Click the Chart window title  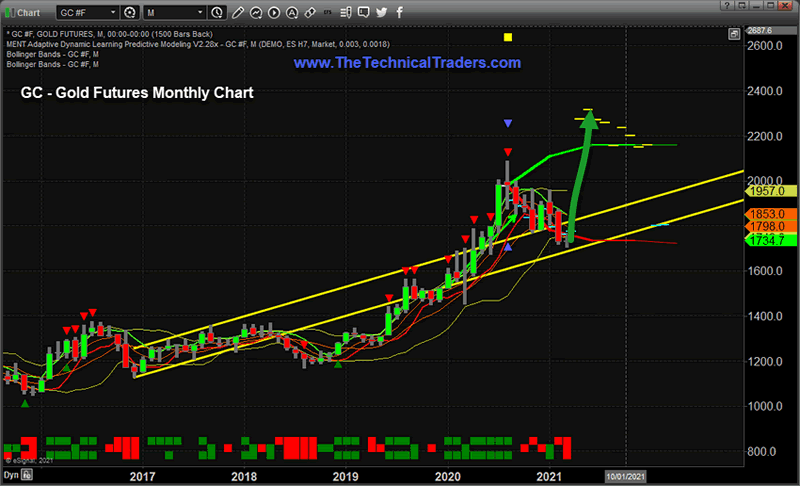point(28,13)
